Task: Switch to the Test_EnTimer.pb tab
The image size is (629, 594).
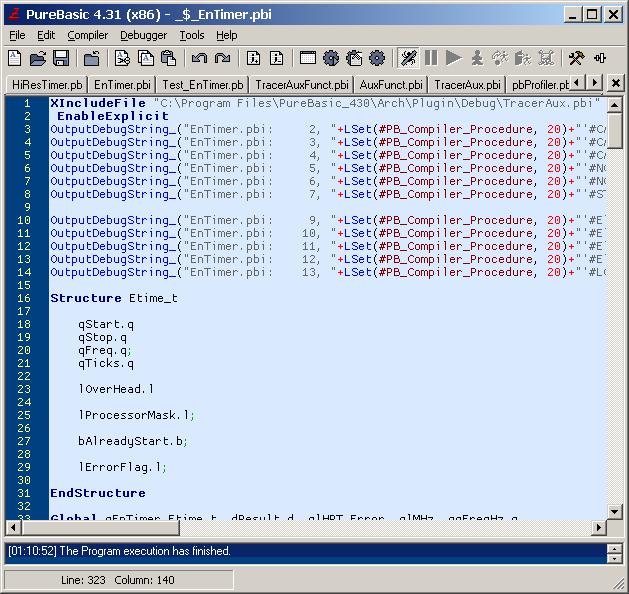Action: click(x=203, y=85)
